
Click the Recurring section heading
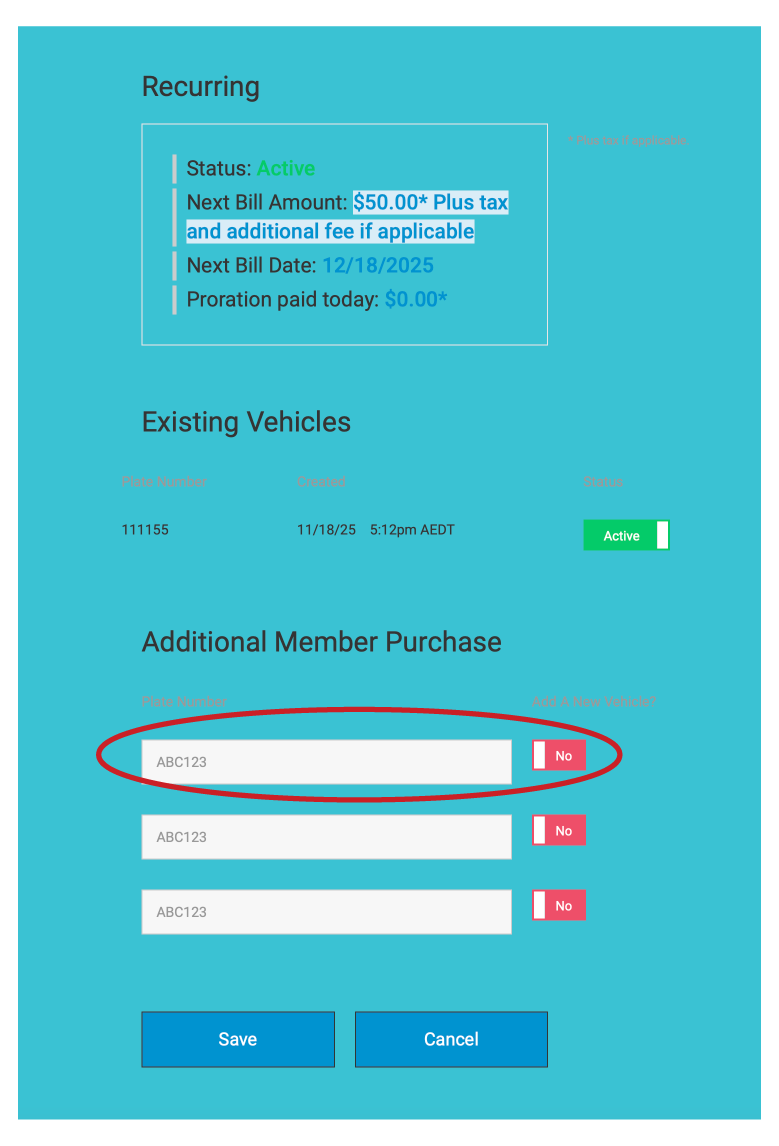pos(201,87)
